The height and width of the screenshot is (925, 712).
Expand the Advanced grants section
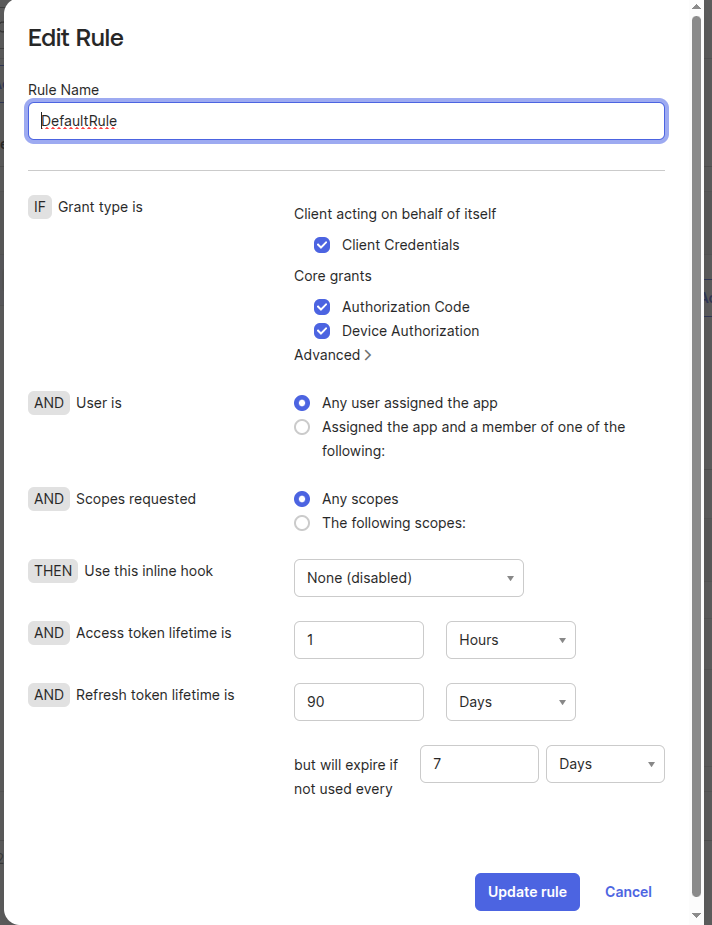(x=333, y=355)
